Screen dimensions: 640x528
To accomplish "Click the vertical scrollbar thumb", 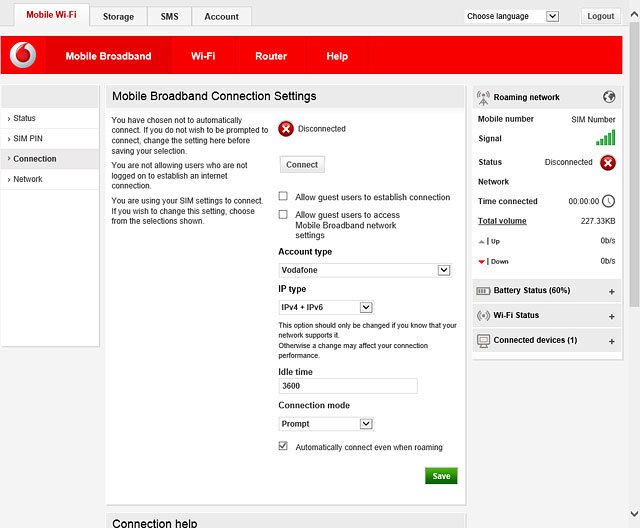I will point(634,163).
